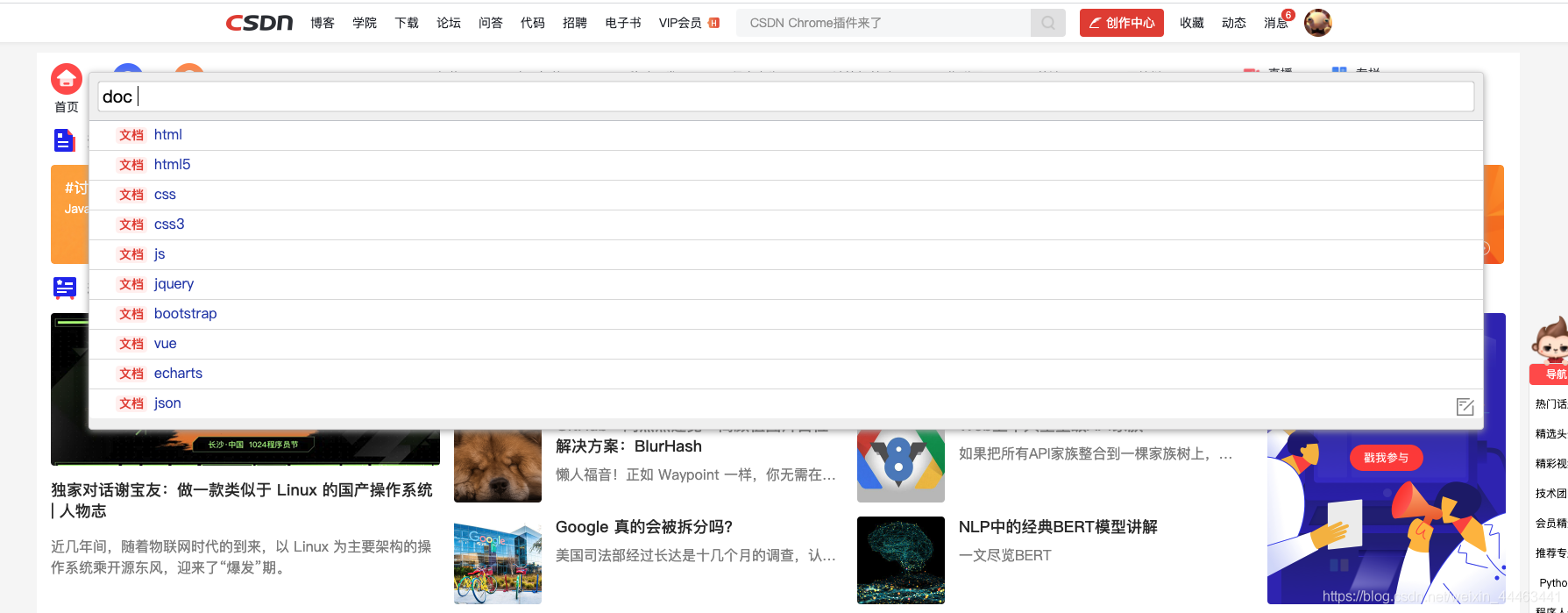The image size is (1568, 613).
Task: Click the user avatar picture
Action: [1318, 23]
